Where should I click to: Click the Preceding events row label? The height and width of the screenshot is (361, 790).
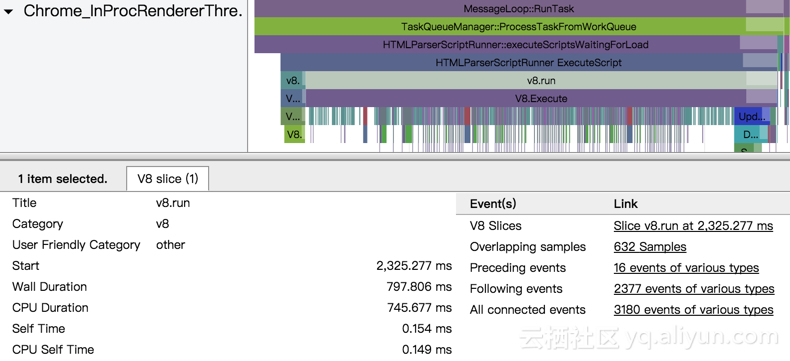(x=517, y=268)
